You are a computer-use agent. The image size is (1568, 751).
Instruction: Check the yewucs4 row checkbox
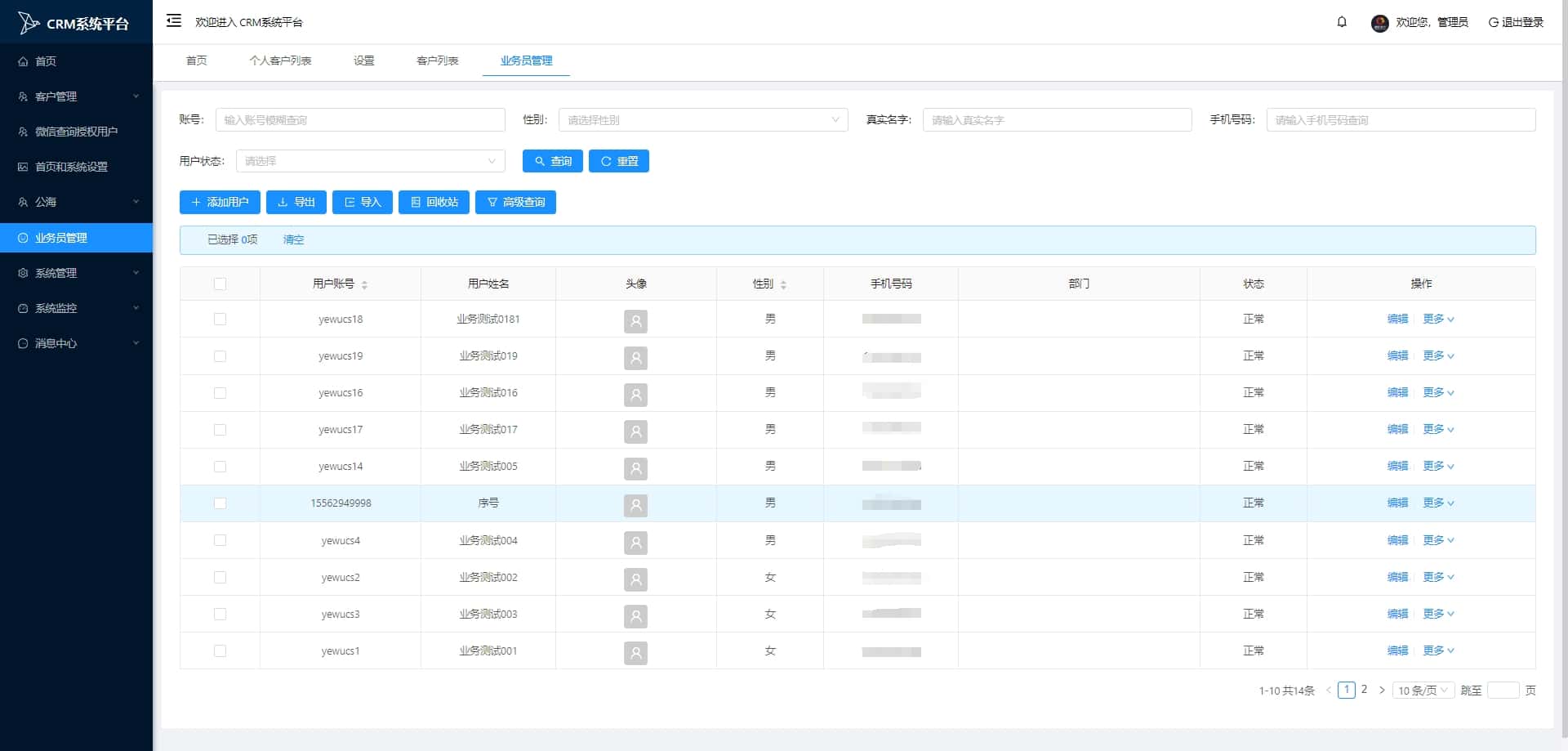click(x=220, y=540)
